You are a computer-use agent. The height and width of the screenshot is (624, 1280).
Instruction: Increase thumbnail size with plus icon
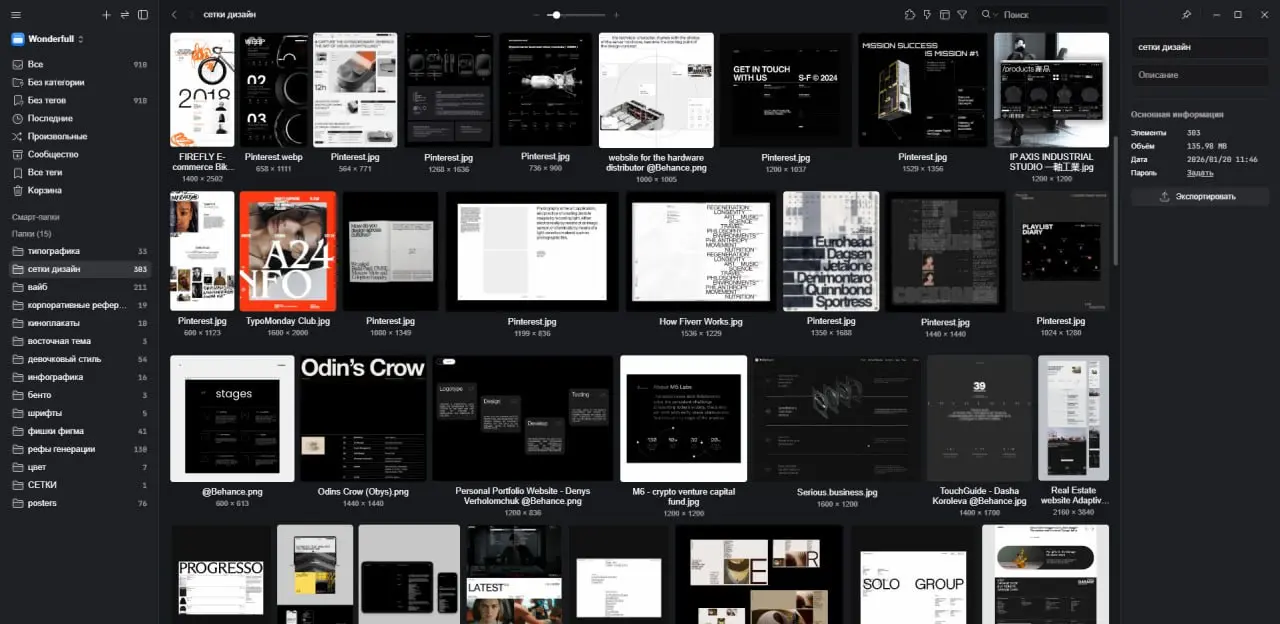point(616,15)
